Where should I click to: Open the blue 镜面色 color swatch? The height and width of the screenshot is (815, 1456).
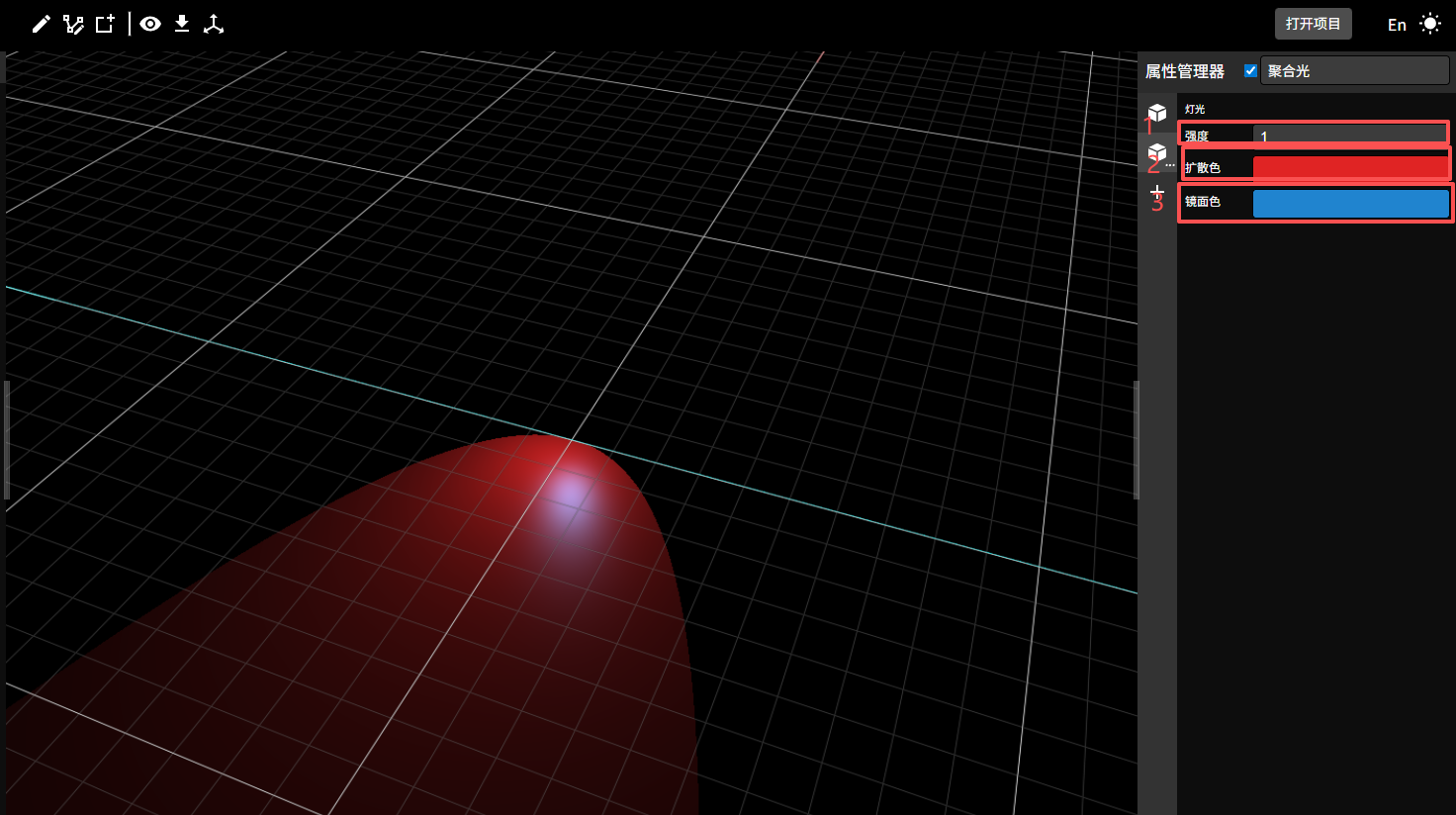pyautogui.click(x=1350, y=203)
